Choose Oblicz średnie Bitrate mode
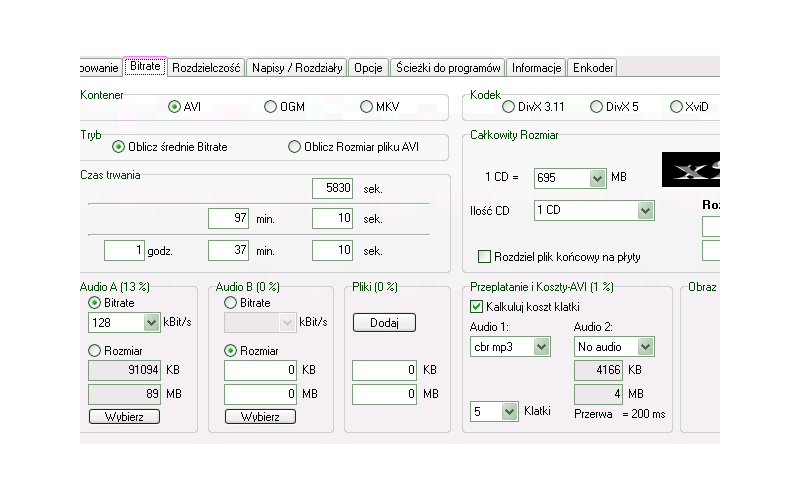Screen dimensions: 800x500 click(118, 147)
